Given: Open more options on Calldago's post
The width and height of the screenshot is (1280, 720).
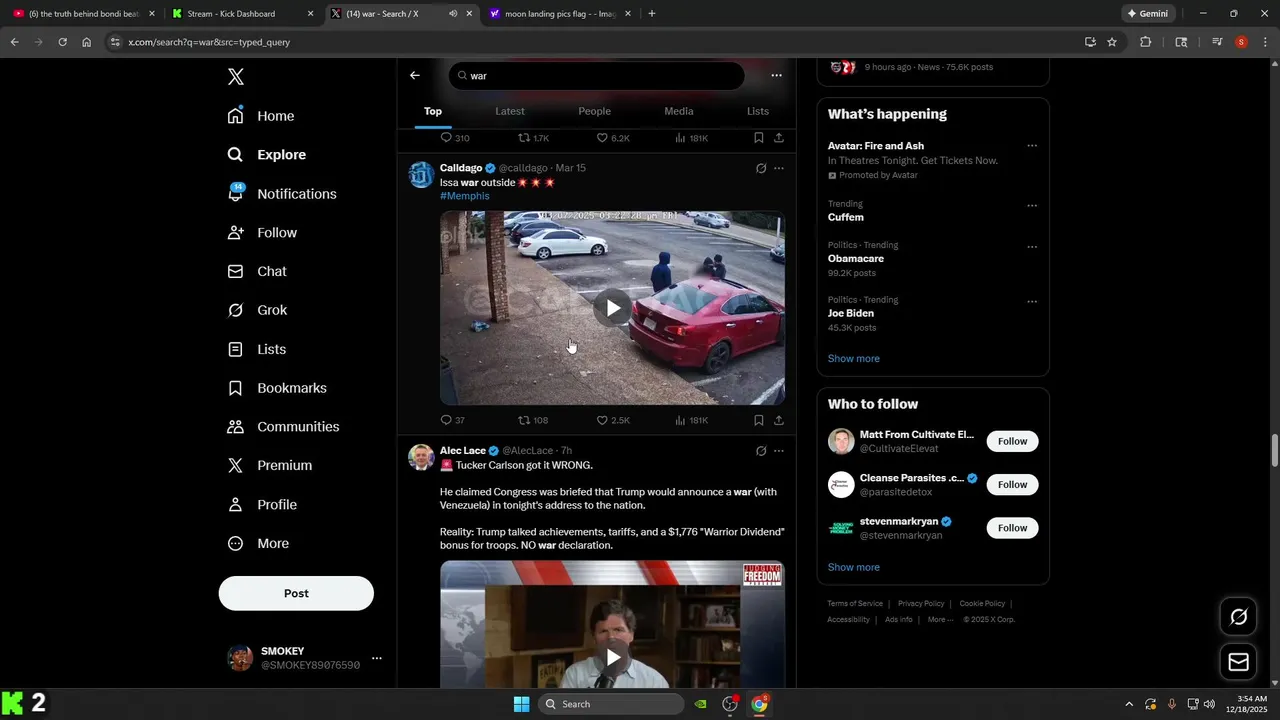Looking at the screenshot, I should [779, 168].
